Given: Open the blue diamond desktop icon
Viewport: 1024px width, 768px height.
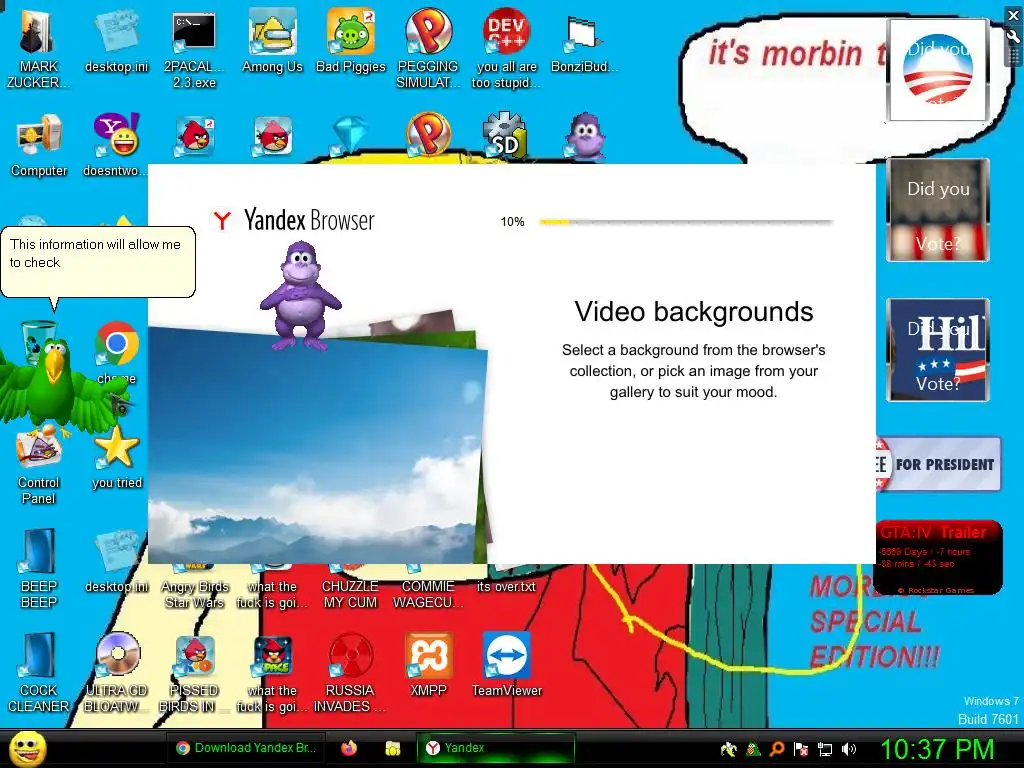Looking at the screenshot, I should pyautogui.click(x=350, y=136).
